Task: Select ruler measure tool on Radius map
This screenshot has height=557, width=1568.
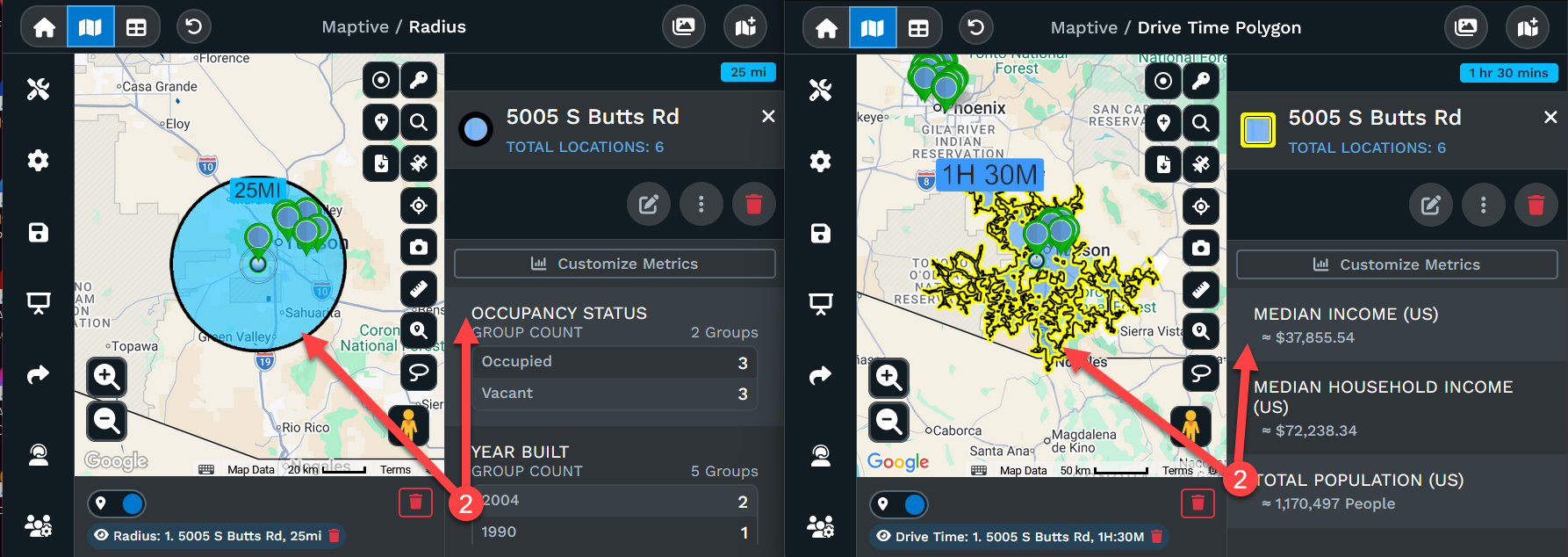Action: [419, 288]
